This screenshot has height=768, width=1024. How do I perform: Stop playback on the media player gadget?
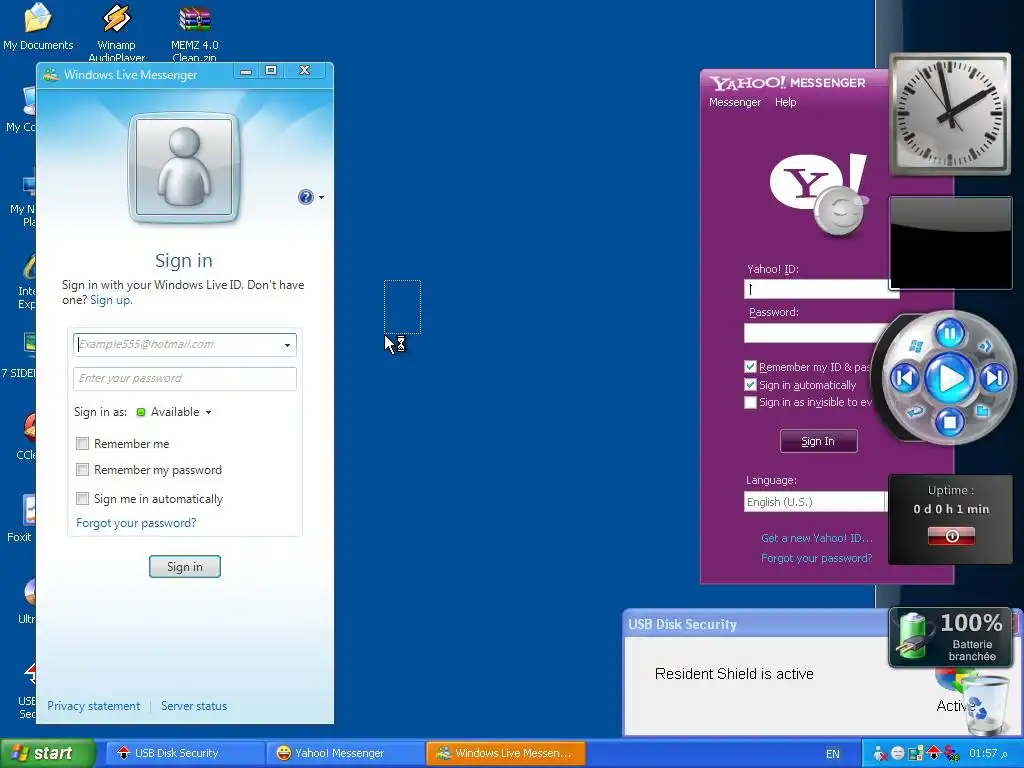[950, 423]
